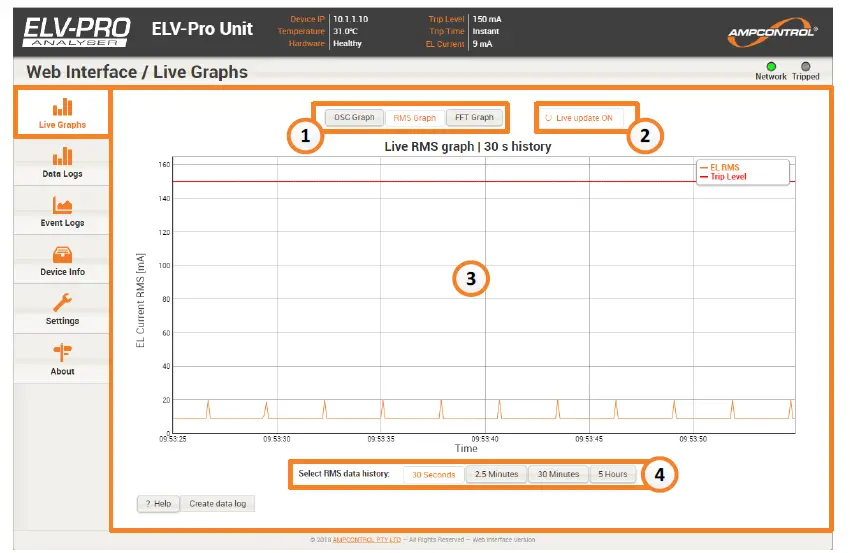Screen dimensions: 850x553
Task: Click the Select RMS data history label
Action: pyautogui.click(x=344, y=474)
